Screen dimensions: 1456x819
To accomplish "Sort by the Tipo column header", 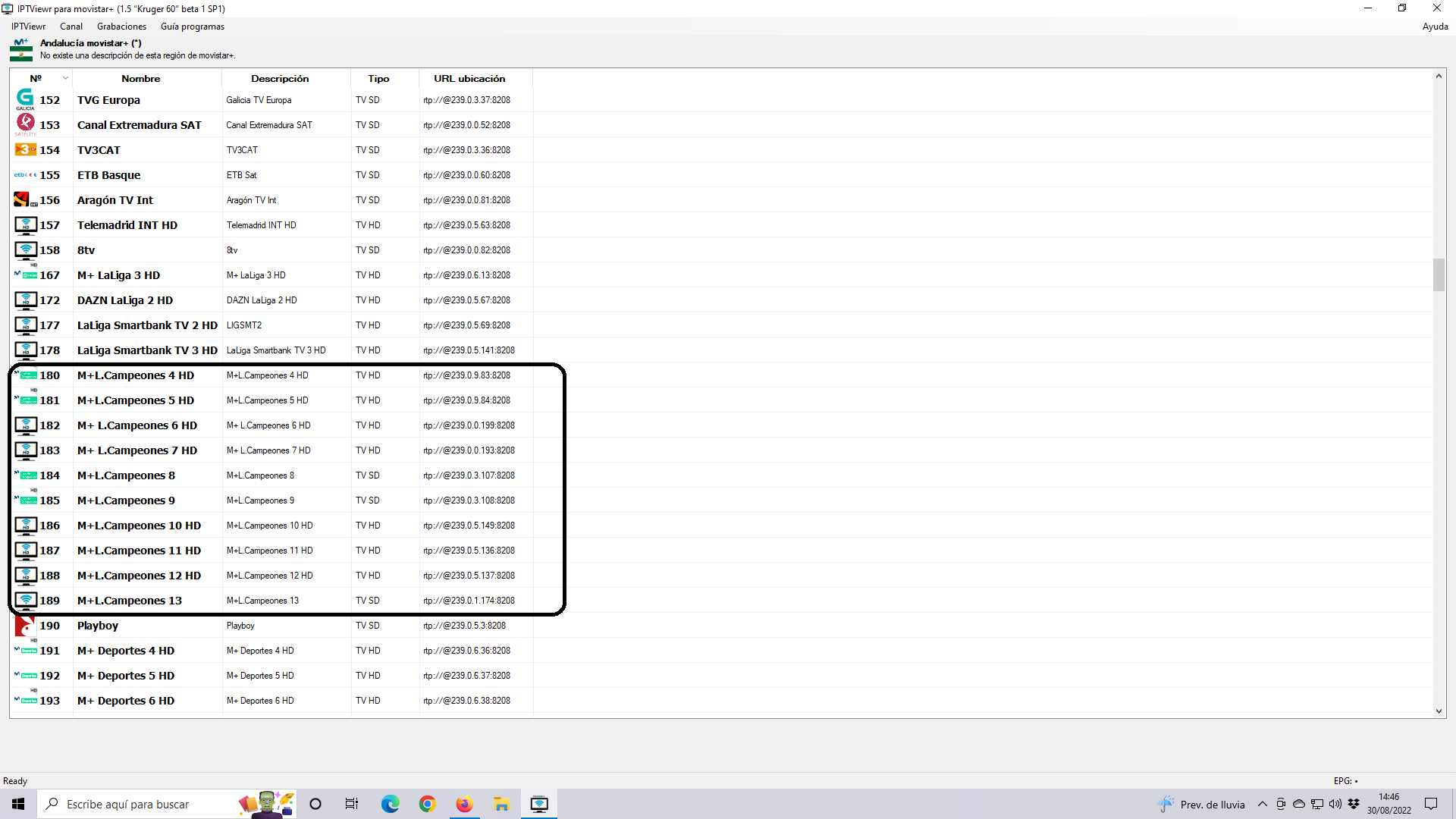I will point(384,78).
